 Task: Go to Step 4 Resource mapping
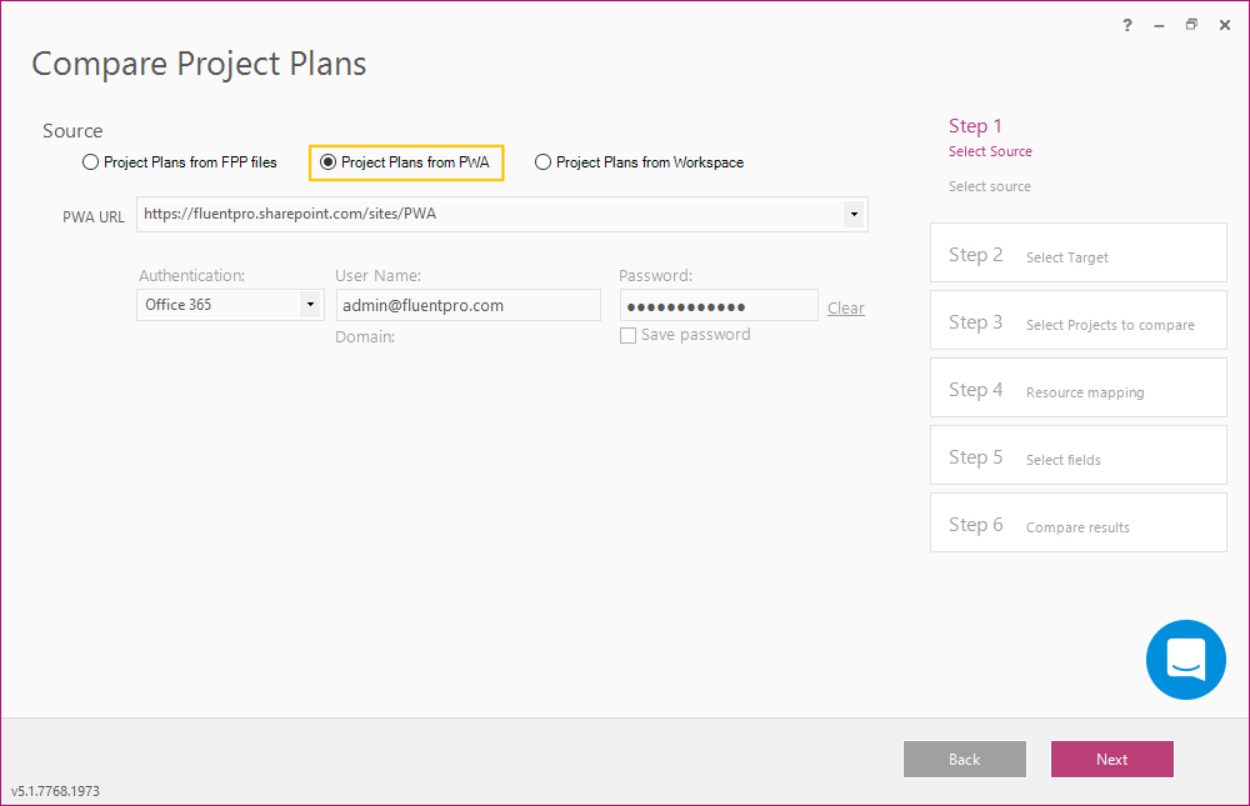tap(1078, 388)
